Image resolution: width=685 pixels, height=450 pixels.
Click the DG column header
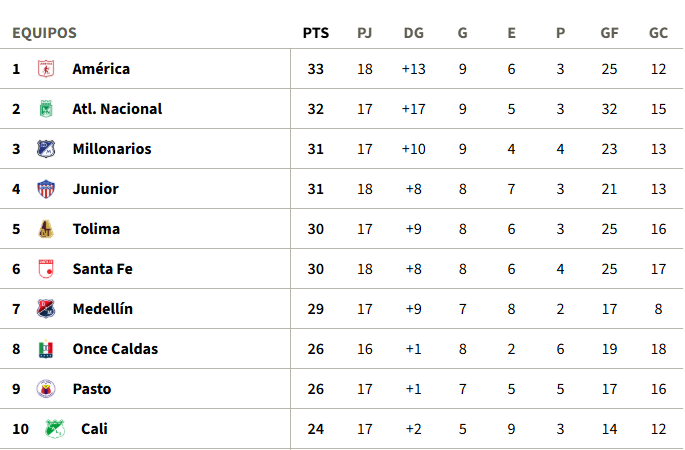point(414,33)
